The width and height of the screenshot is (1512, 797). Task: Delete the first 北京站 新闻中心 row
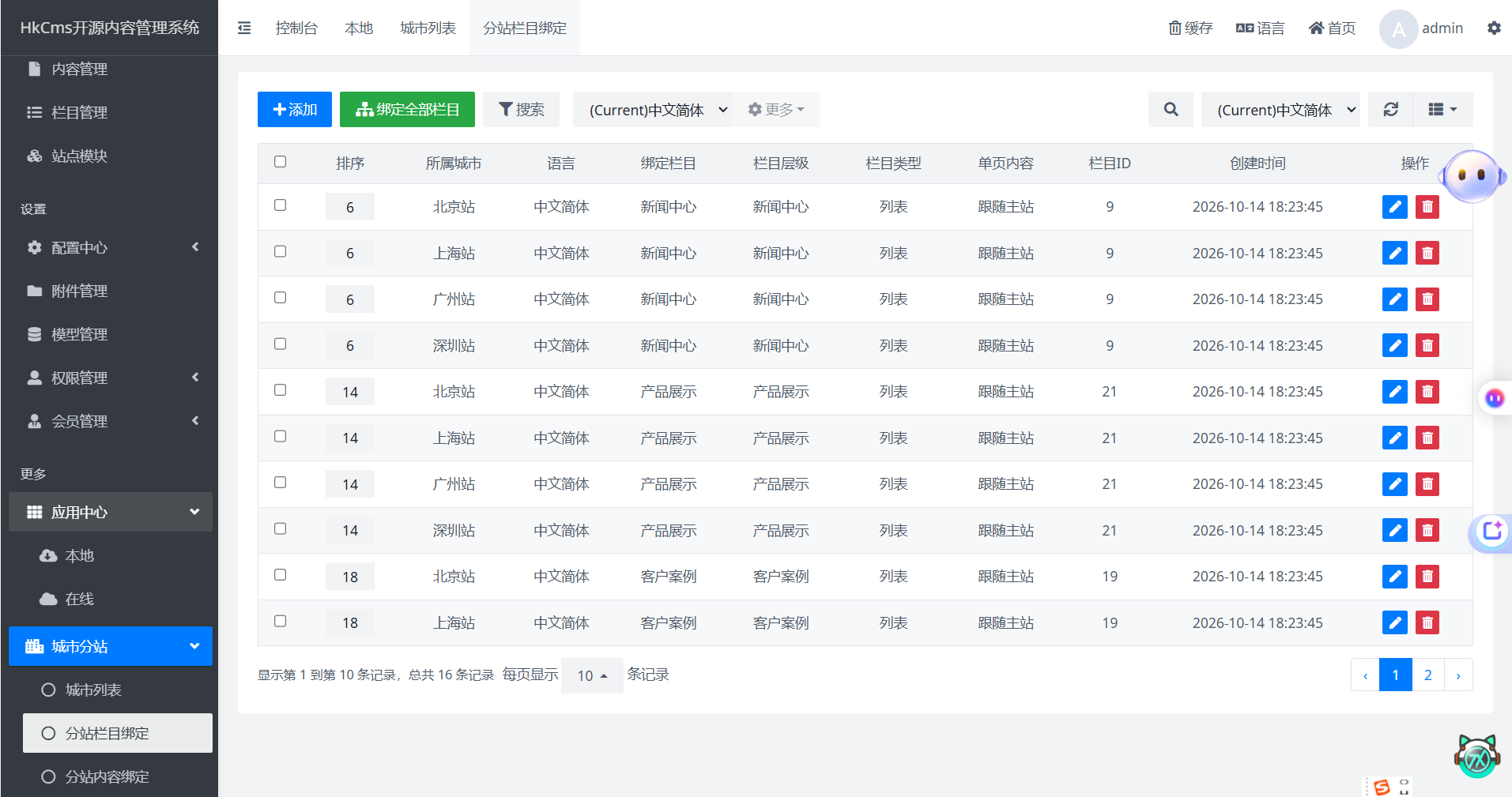pos(1427,207)
